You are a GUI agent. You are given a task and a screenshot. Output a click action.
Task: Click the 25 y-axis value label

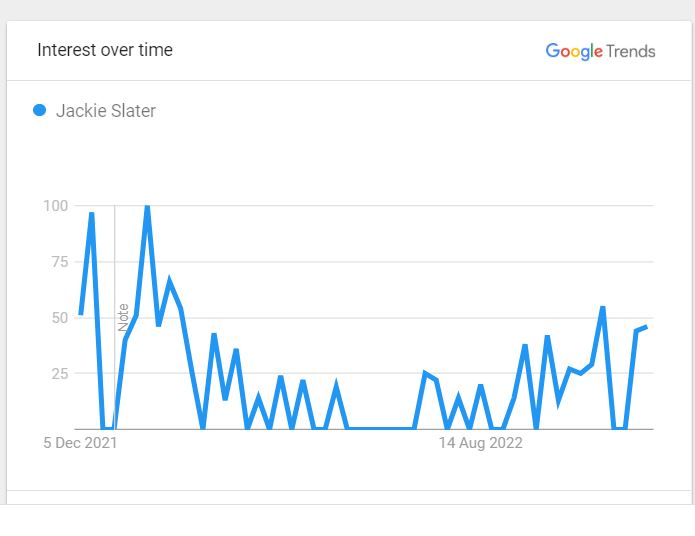(60, 373)
